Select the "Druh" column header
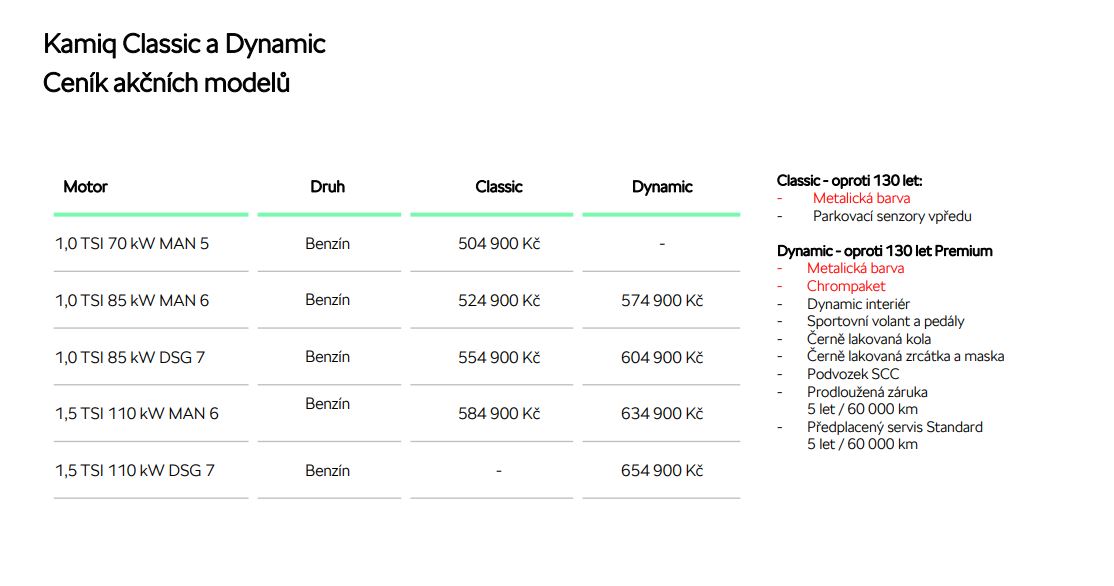The height and width of the screenshot is (586, 1114). pos(327,187)
